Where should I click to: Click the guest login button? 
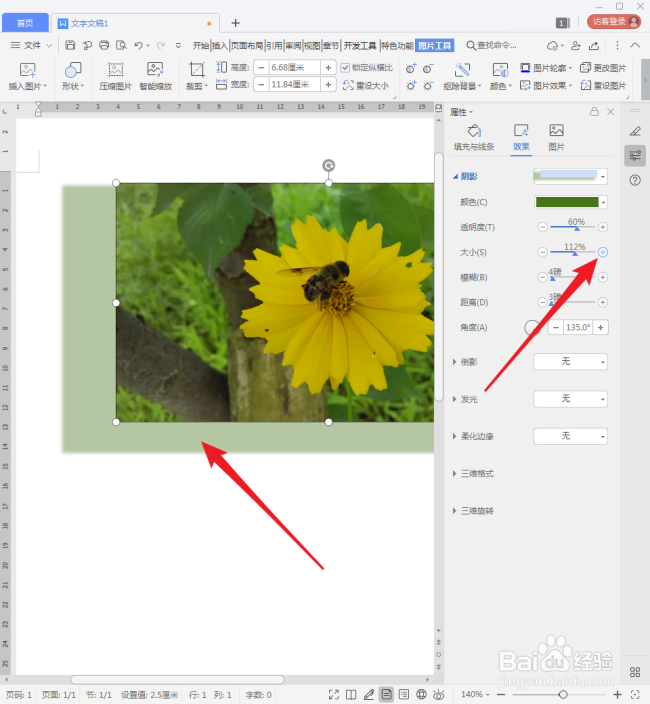tap(614, 22)
